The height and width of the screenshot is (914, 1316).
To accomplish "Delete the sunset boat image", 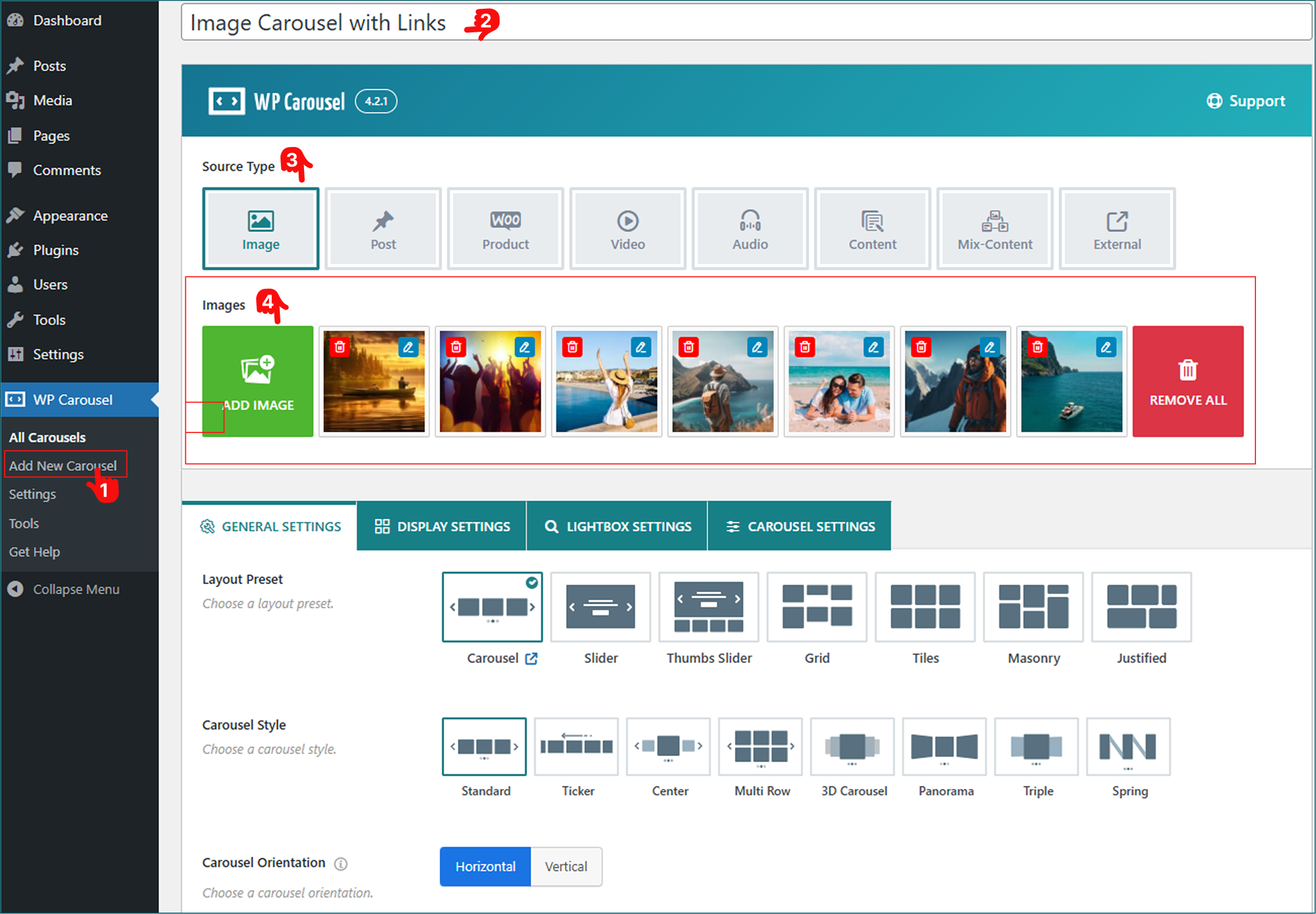I will tap(340, 347).
